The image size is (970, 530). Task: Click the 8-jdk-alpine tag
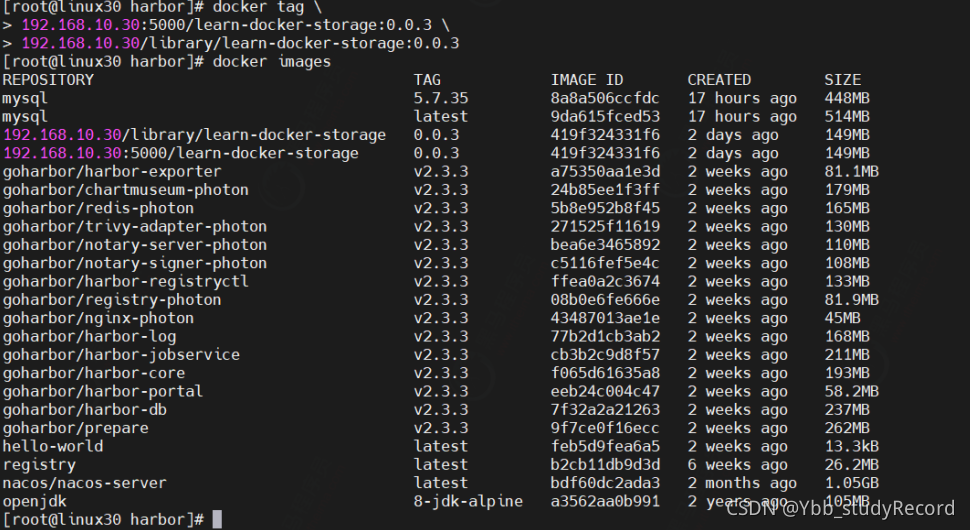coord(468,501)
